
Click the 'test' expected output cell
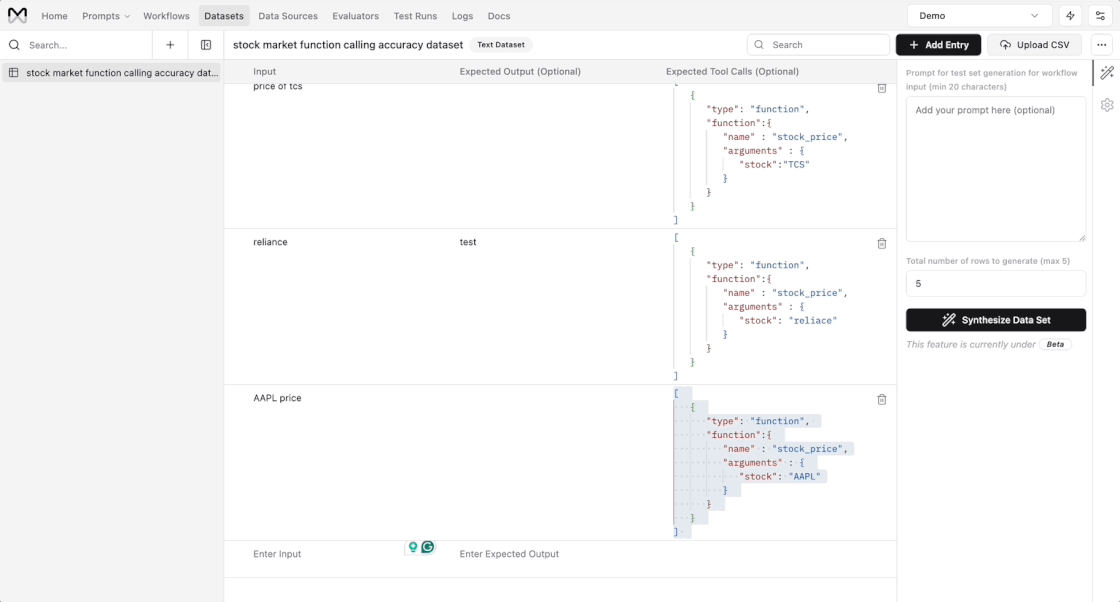pyautogui.click(x=468, y=242)
